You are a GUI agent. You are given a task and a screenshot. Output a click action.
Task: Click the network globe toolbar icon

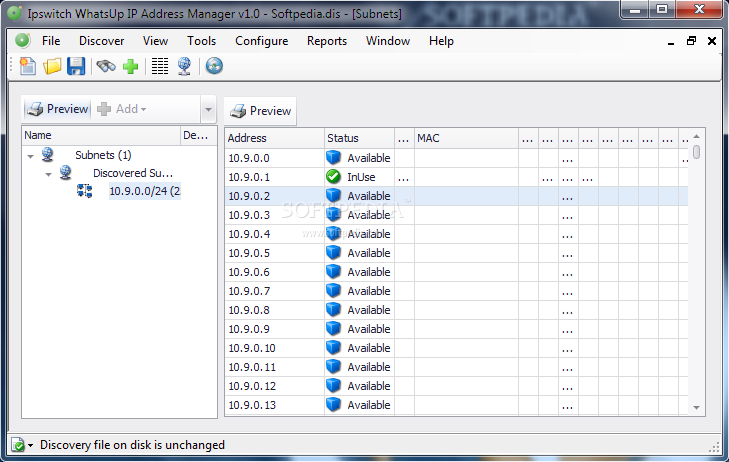185,66
